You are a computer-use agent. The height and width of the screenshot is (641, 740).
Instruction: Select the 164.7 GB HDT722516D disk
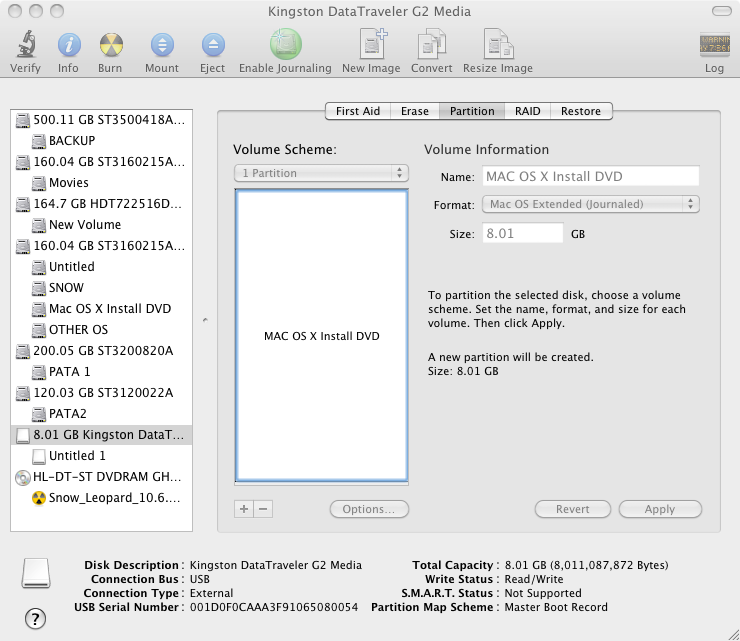click(101, 204)
